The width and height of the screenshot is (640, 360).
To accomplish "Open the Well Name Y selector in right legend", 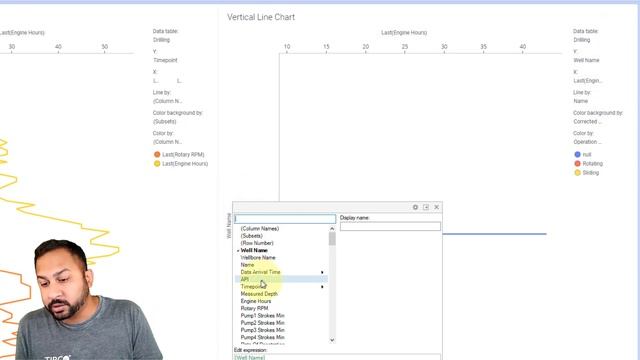I will point(586,60).
